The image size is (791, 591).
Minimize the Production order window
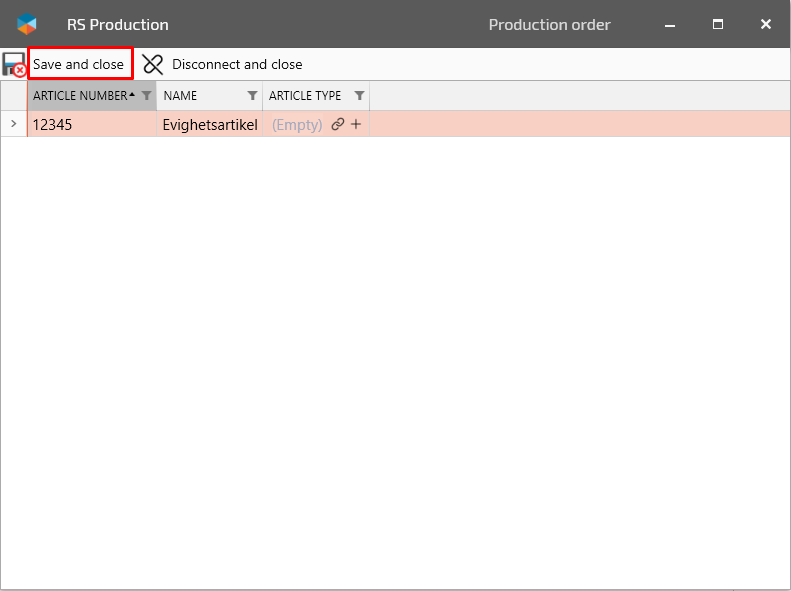670,25
